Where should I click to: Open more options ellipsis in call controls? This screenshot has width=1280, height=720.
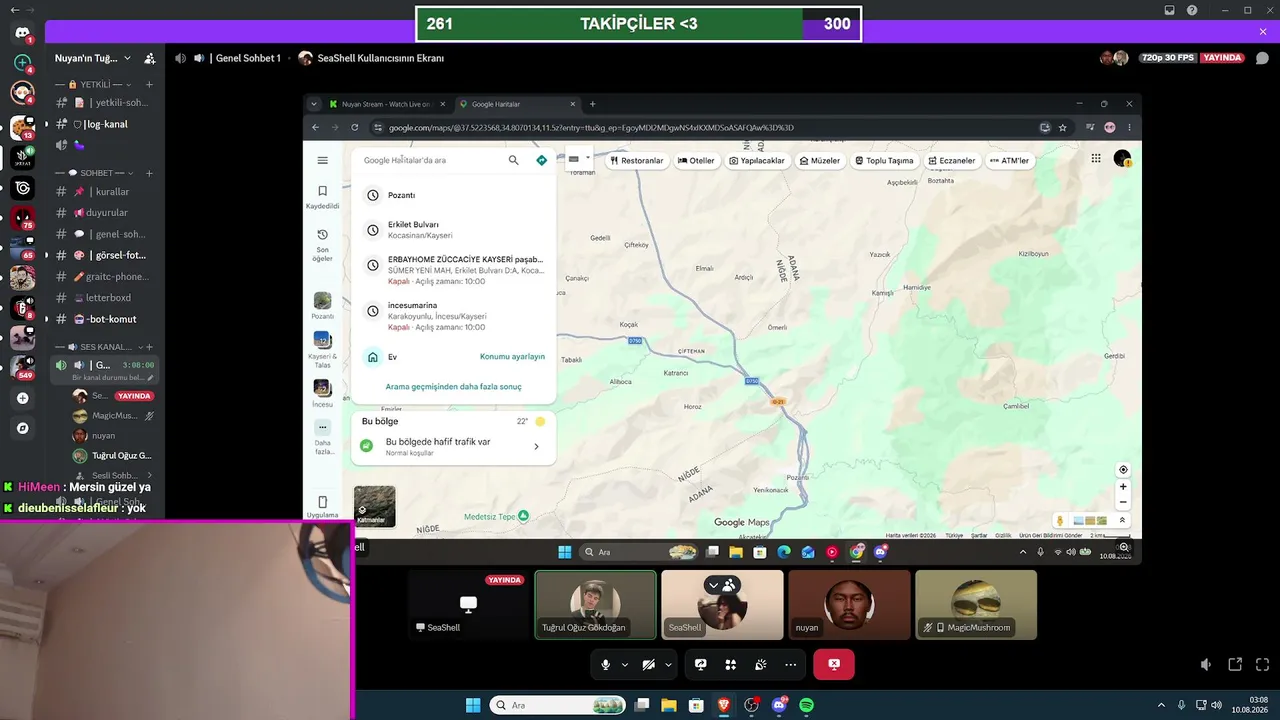point(791,664)
